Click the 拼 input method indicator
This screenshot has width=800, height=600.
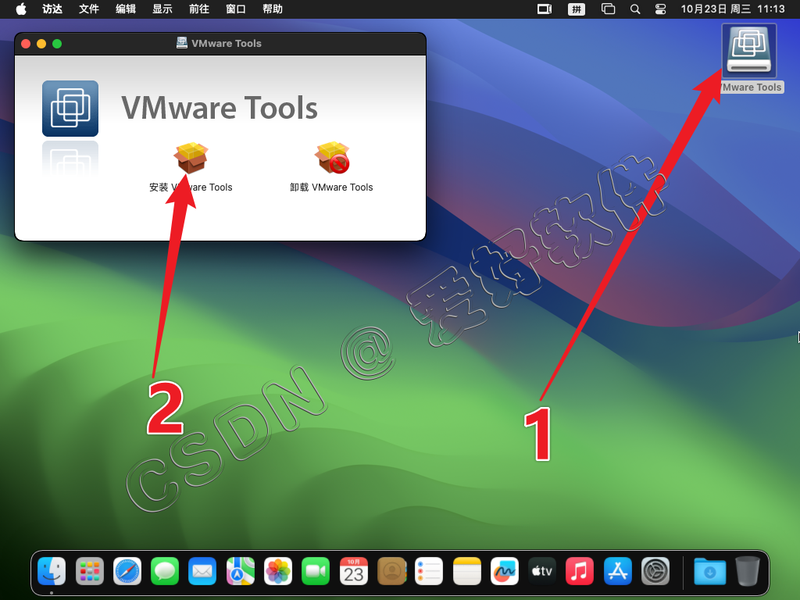pyautogui.click(x=577, y=9)
